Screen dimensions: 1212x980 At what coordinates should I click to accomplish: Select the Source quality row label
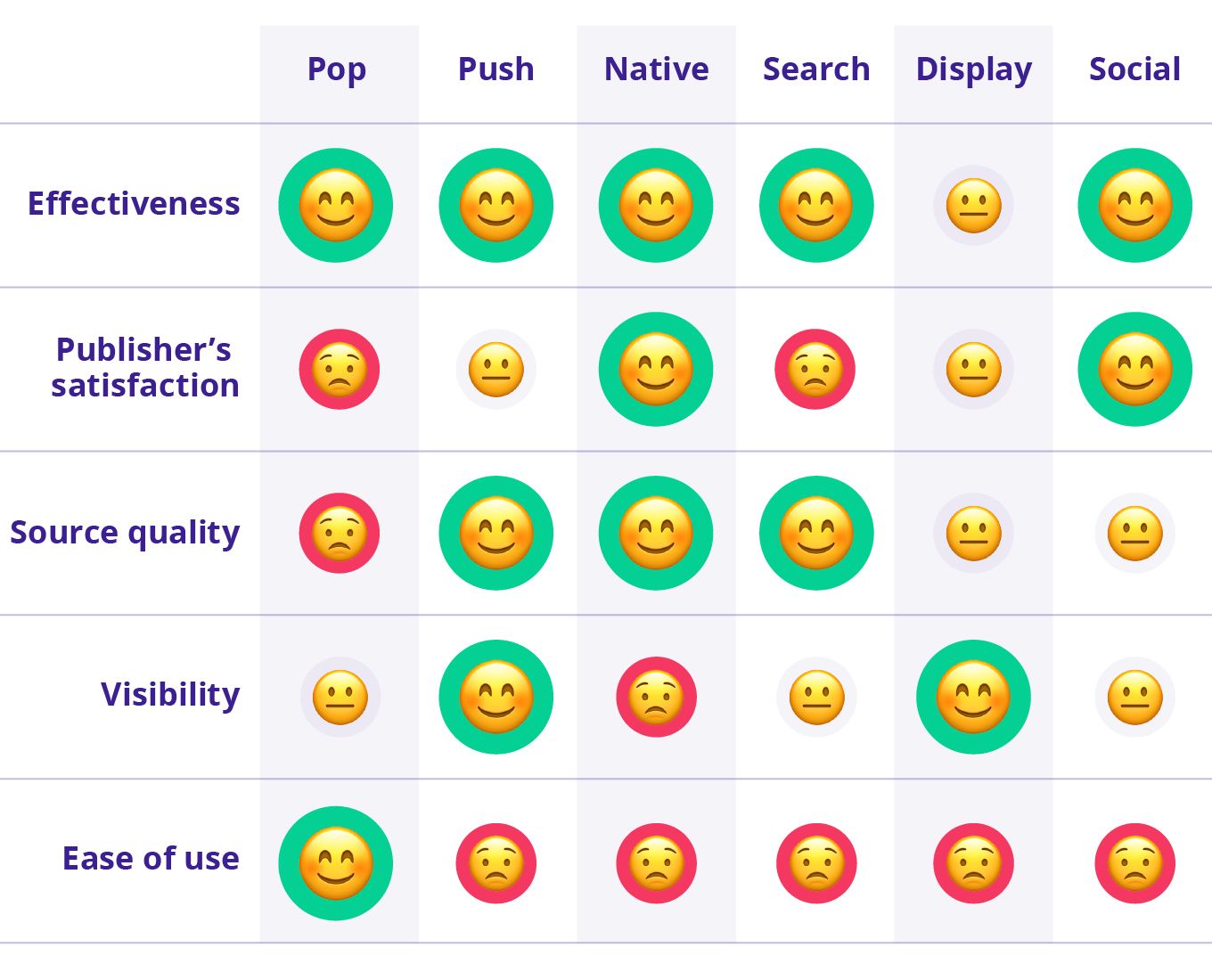(125, 533)
